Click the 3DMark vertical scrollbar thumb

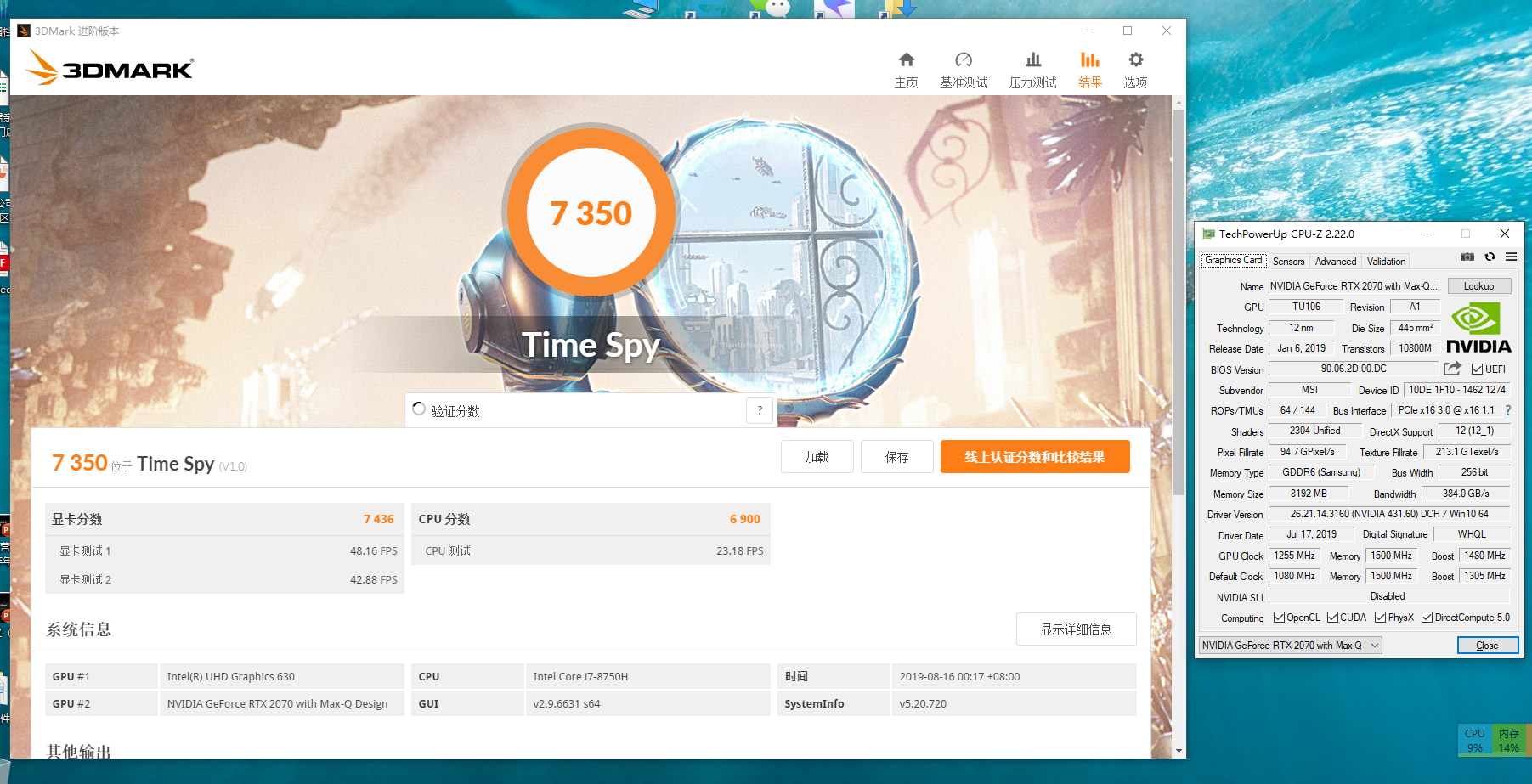[x=1179, y=302]
